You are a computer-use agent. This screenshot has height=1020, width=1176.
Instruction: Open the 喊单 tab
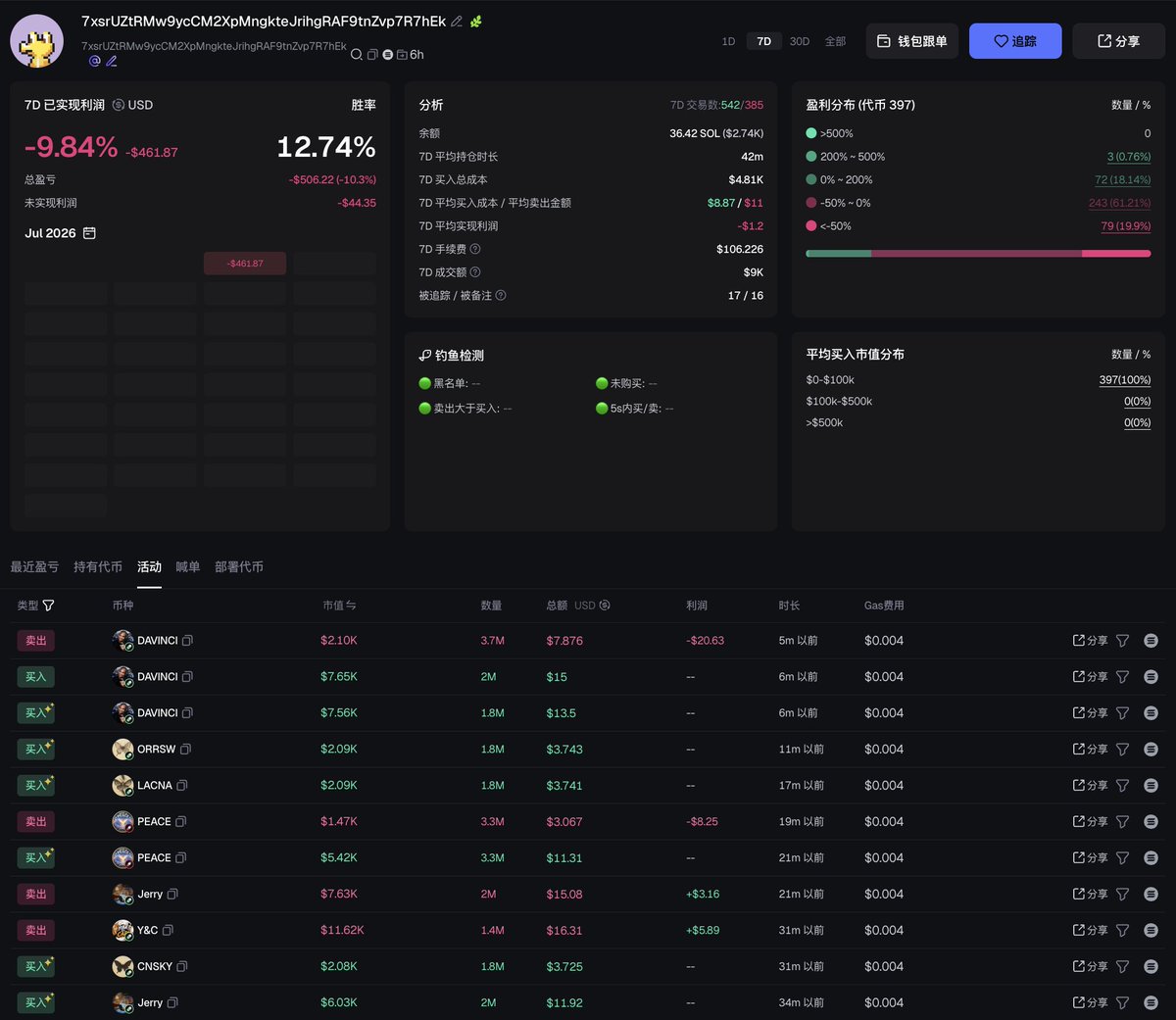pyautogui.click(x=188, y=566)
